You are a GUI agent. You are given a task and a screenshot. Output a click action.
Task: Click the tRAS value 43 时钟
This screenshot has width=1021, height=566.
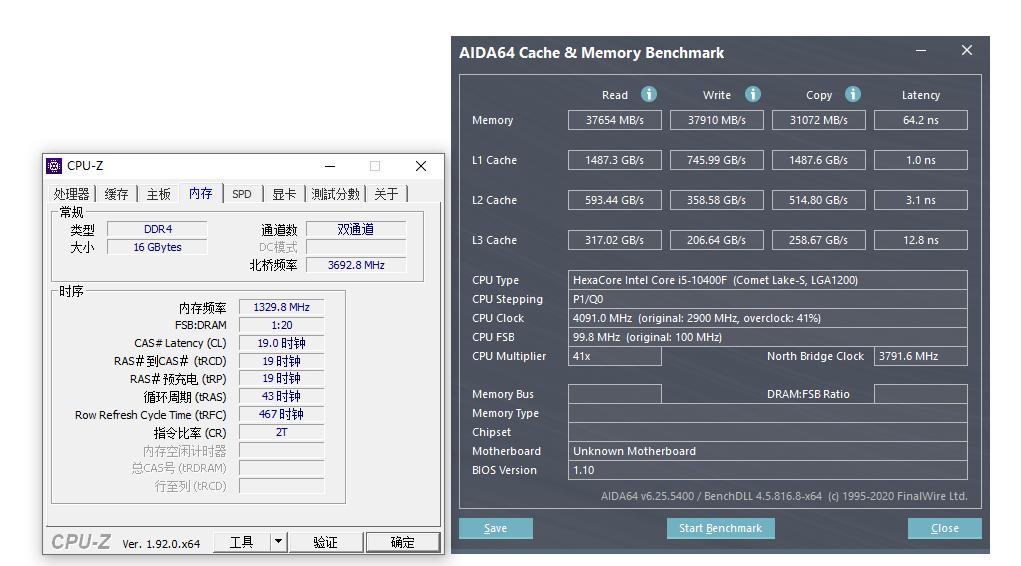[281, 396]
